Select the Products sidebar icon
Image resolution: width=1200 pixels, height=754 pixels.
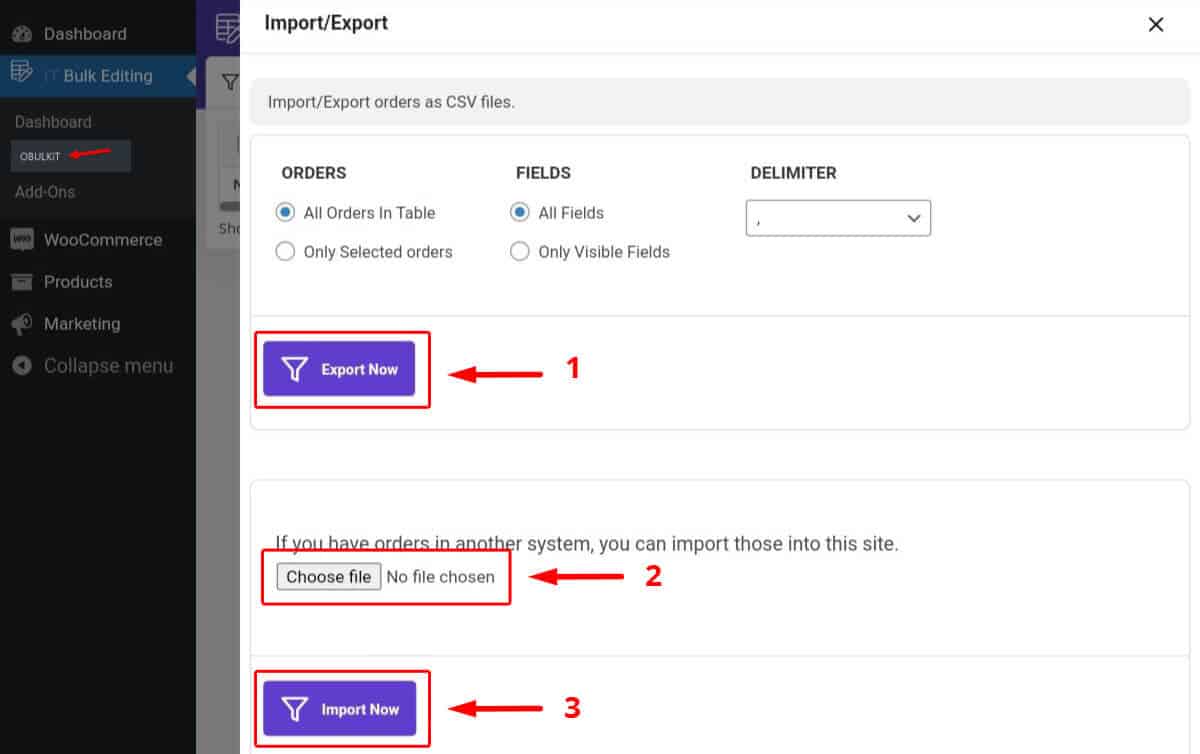[24, 282]
